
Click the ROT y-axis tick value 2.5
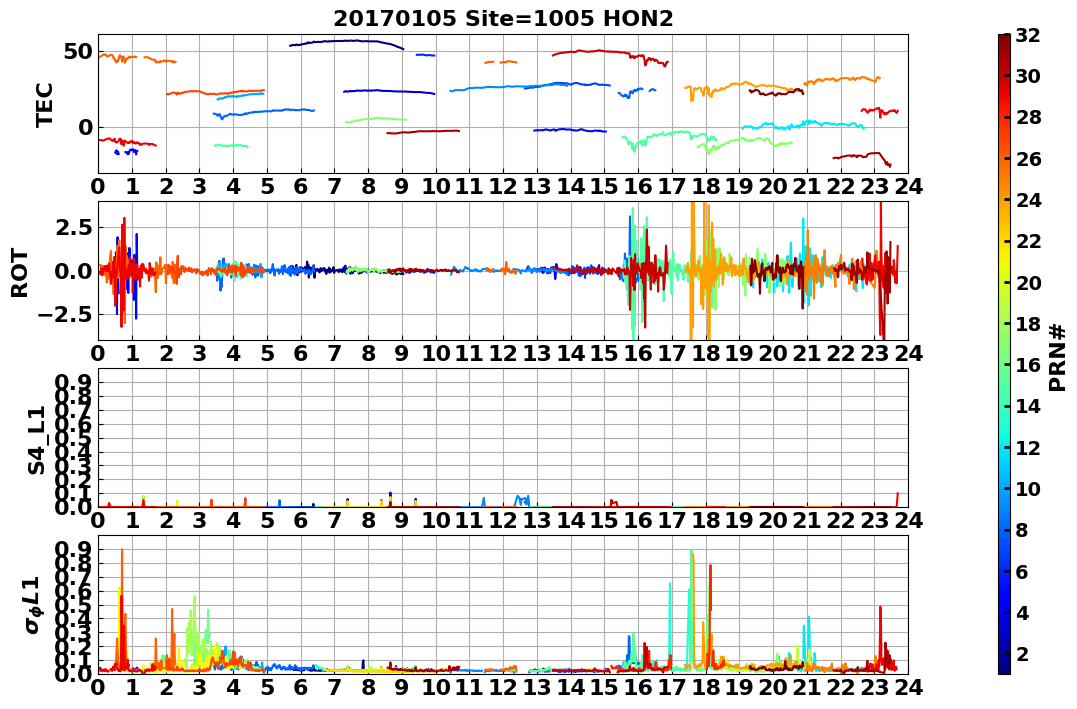(x=73, y=227)
